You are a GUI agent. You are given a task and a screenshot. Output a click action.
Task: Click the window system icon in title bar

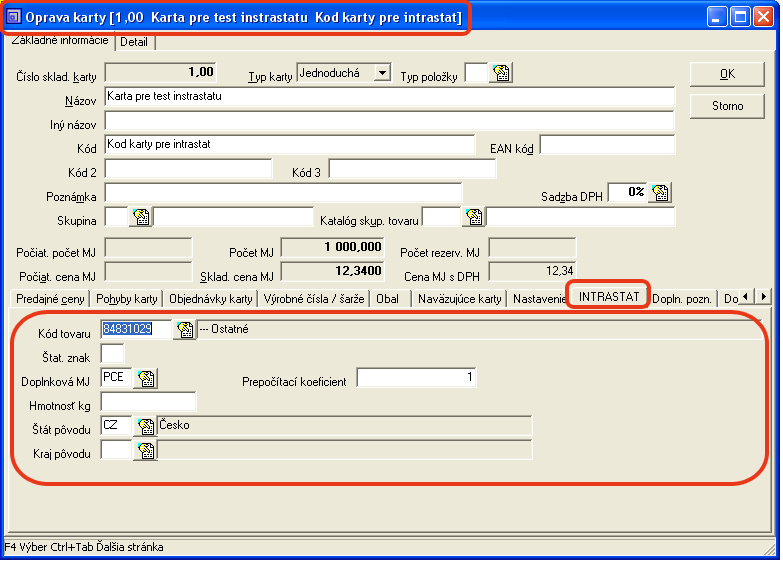point(13,17)
